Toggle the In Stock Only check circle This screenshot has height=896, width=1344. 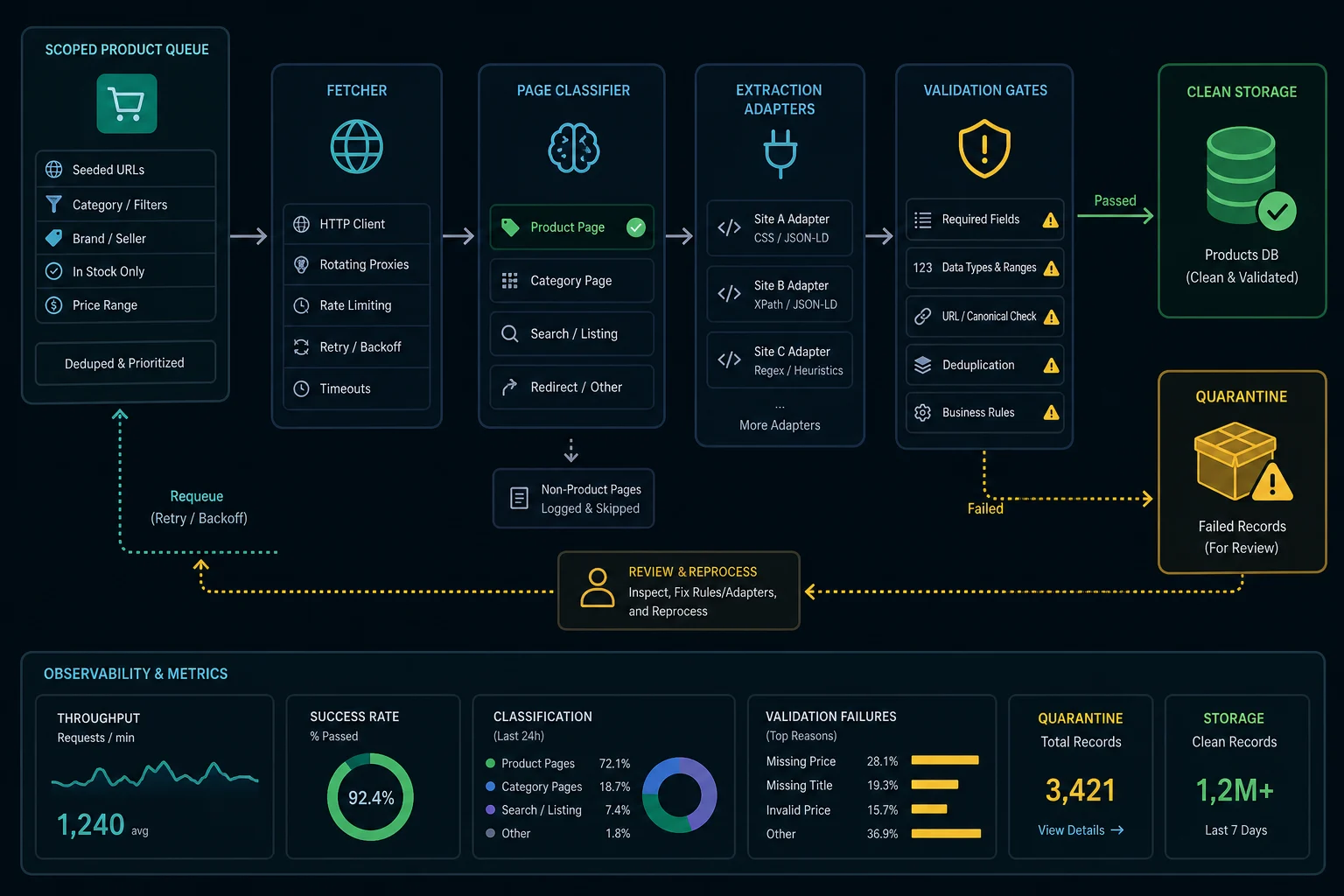coord(53,271)
